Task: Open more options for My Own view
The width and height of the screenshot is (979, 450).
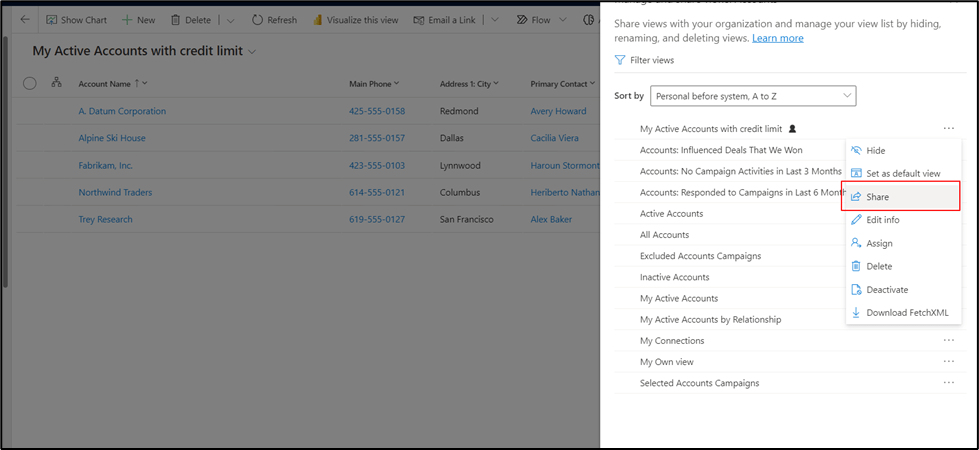Action: point(948,362)
